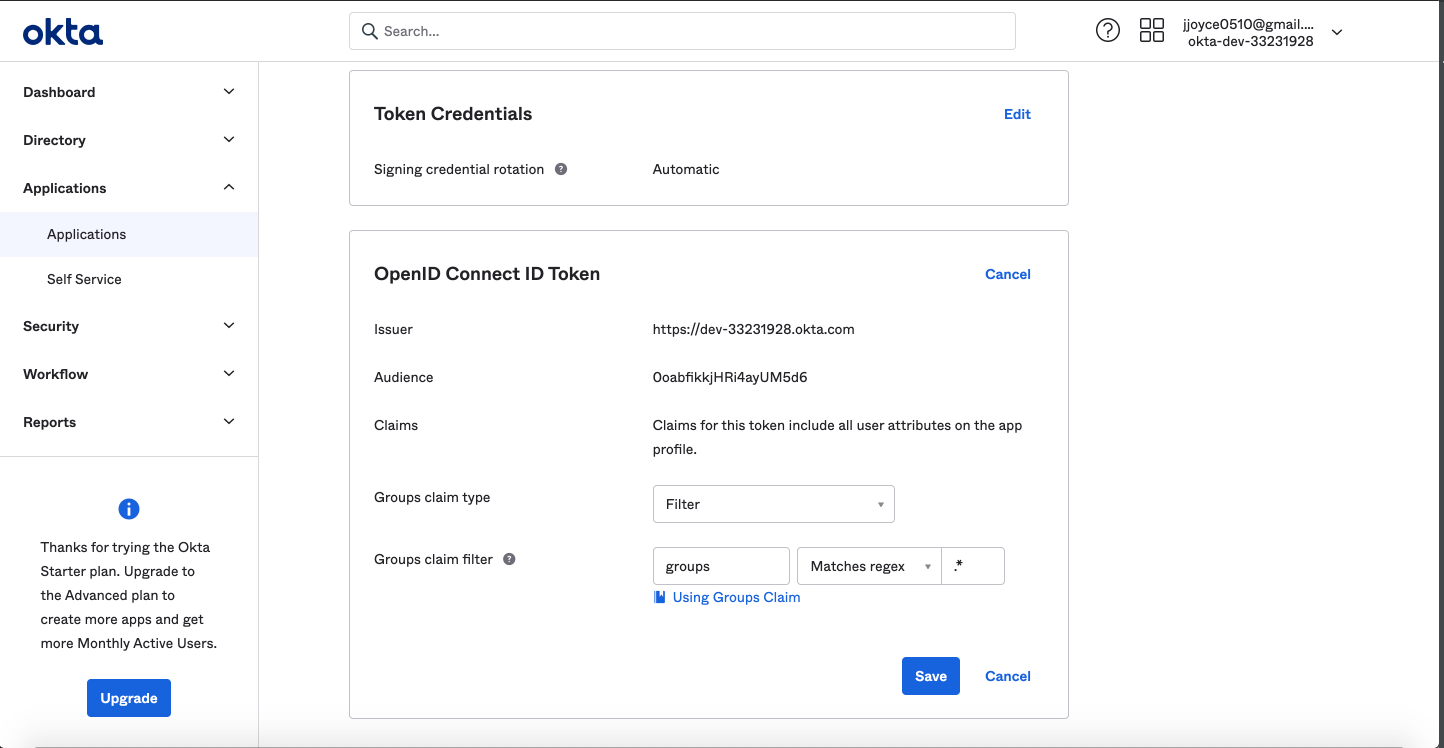Open the help question mark icon

click(x=1107, y=30)
